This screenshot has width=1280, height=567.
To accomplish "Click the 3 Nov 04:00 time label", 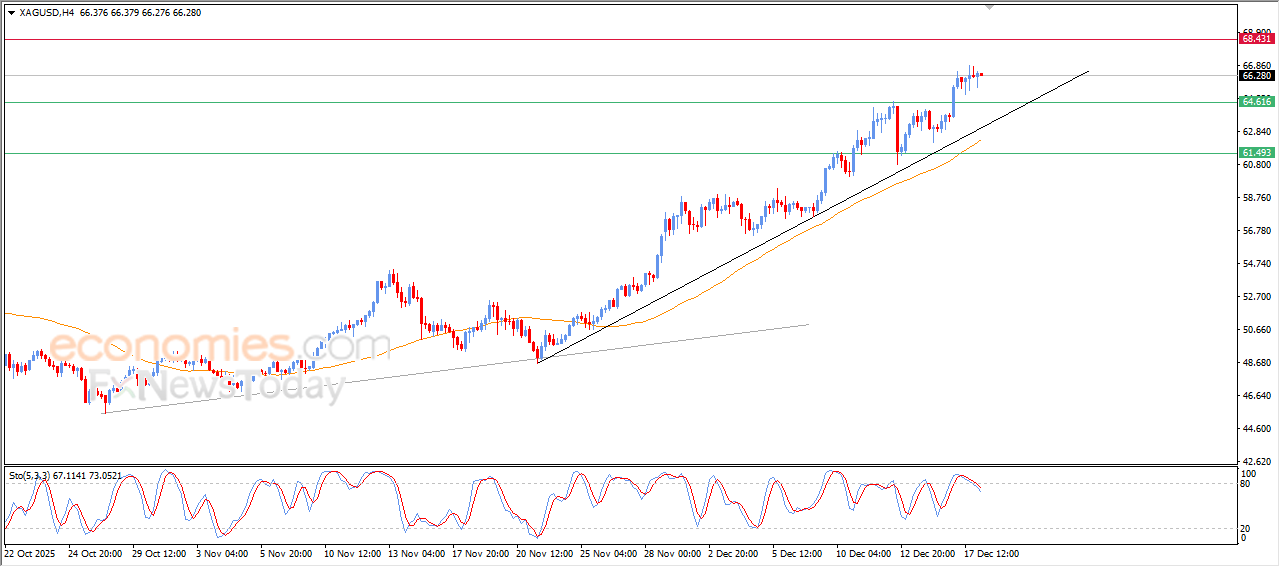I will coord(223,553).
